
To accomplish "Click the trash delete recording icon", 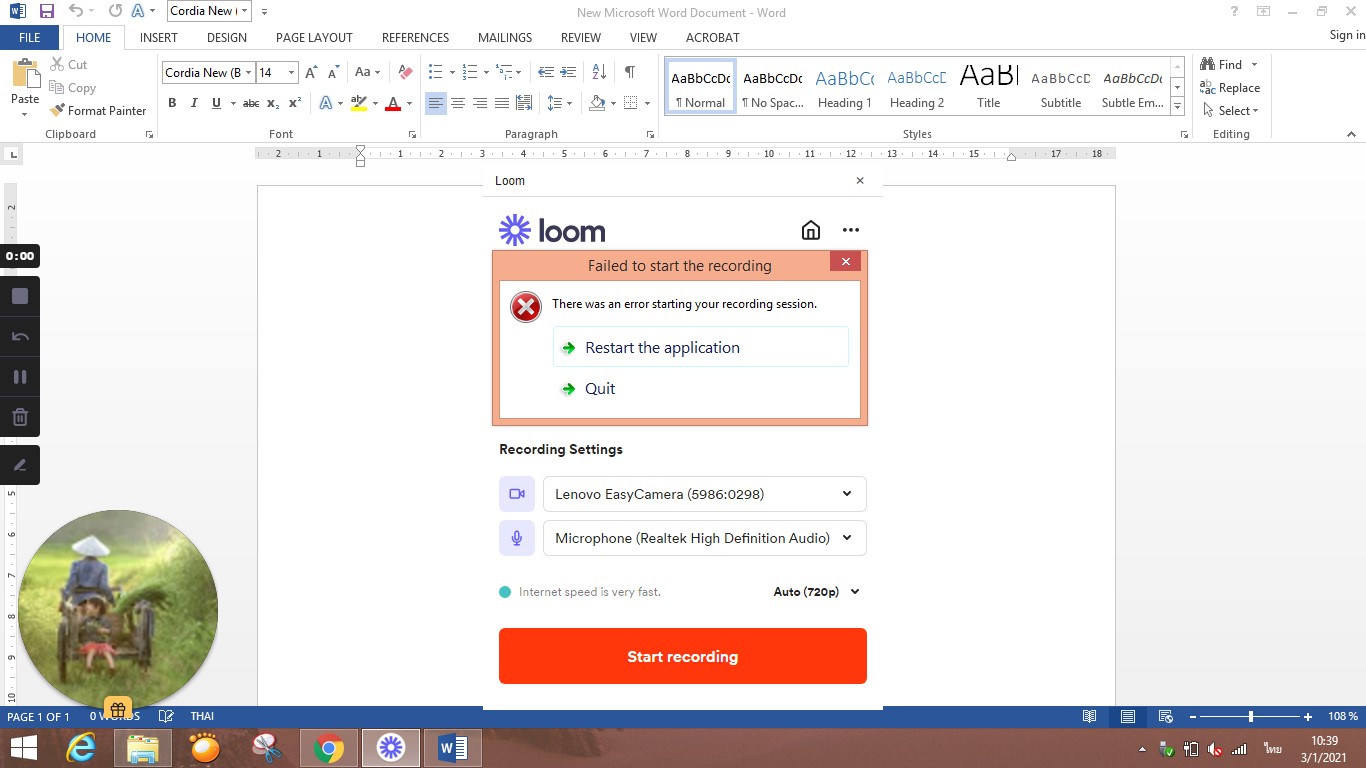I will click(x=20, y=417).
